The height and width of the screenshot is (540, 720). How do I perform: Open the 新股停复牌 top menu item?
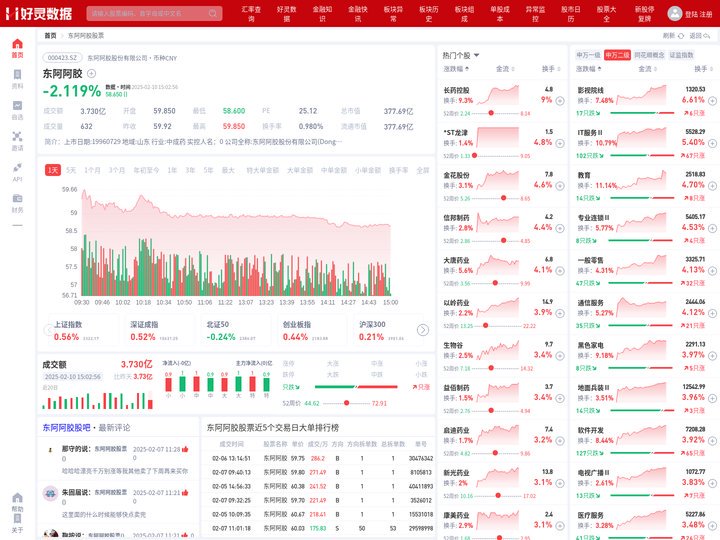(x=645, y=14)
